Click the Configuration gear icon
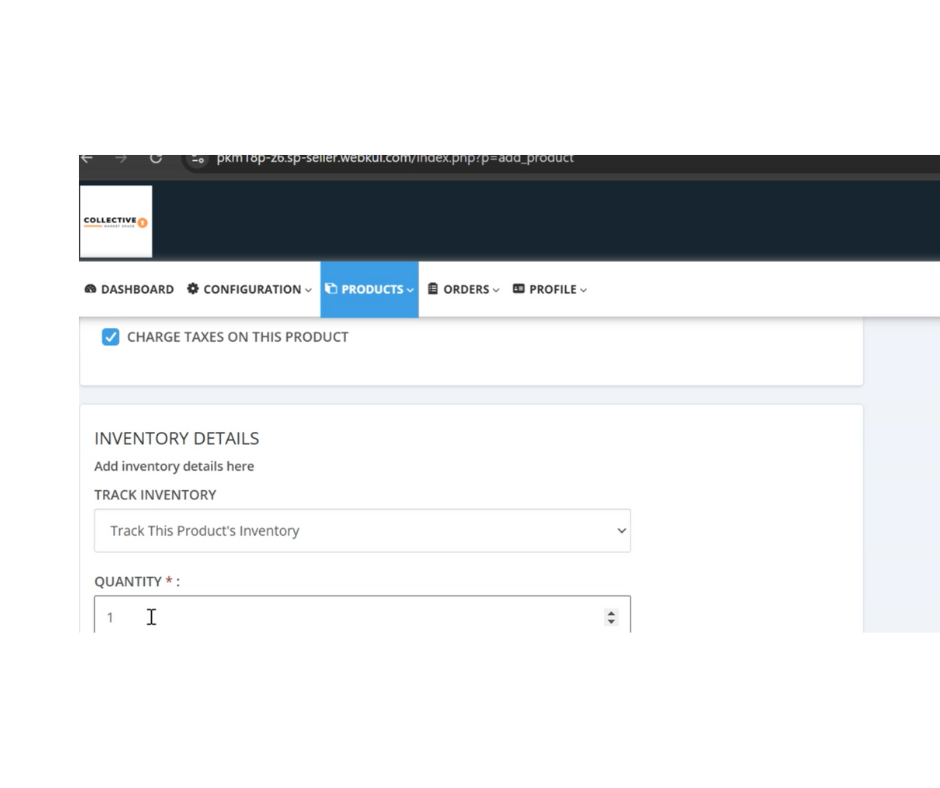This screenshot has width=940, height=788. tap(192, 288)
